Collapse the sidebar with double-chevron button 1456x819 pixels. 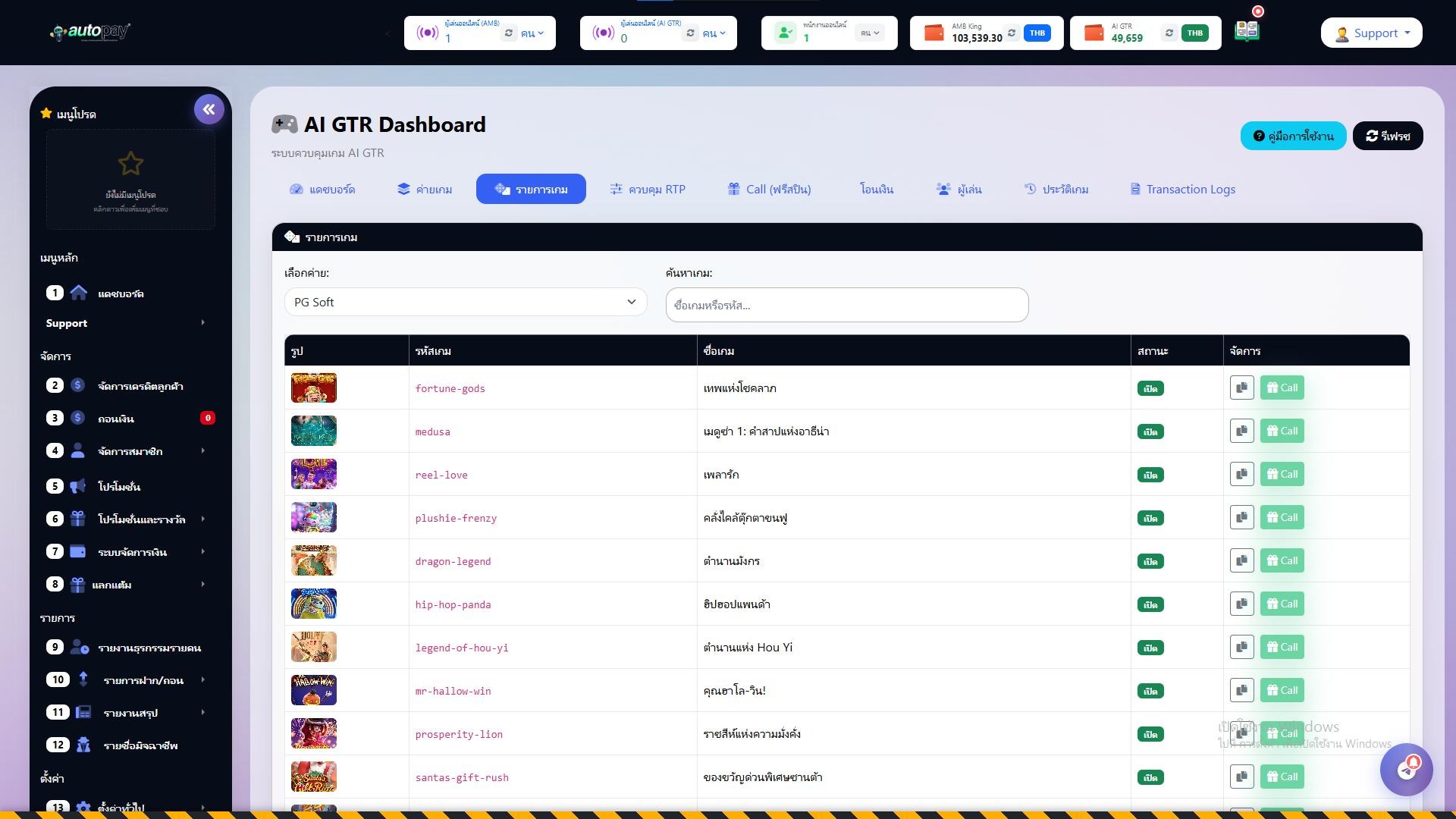[x=209, y=109]
